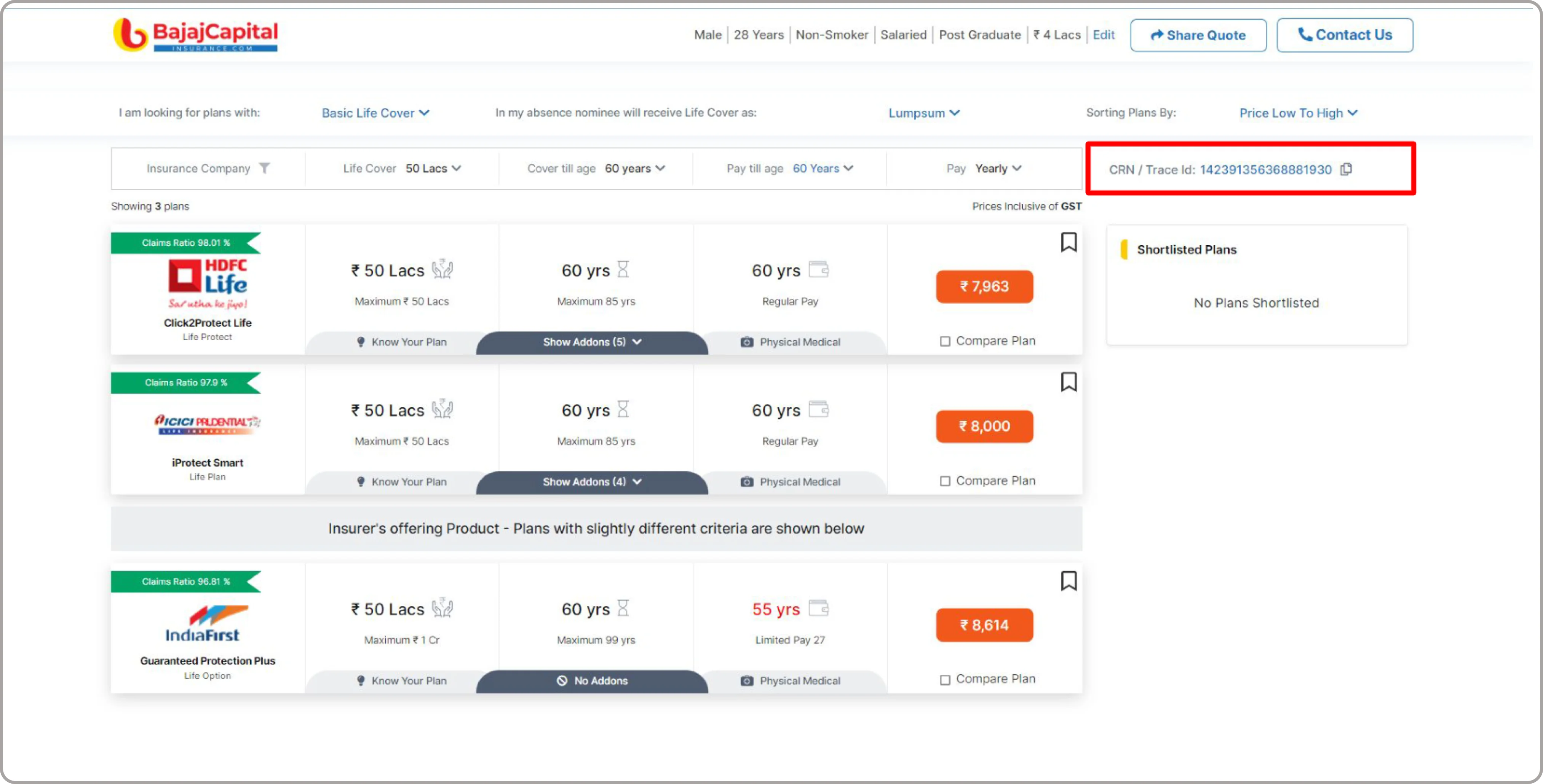The height and width of the screenshot is (784, 1543).
Task: Expand Show Addons (4) for iProtect Smart
Action: (x=592, y=482)
